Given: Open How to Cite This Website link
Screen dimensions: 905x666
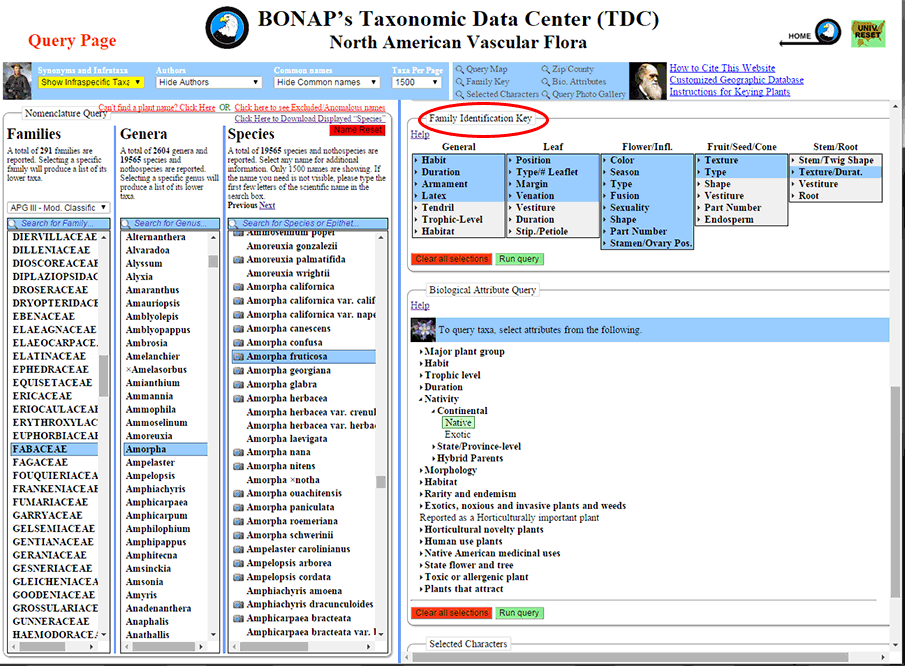Looking at the screenshot, I should (722, 68).
